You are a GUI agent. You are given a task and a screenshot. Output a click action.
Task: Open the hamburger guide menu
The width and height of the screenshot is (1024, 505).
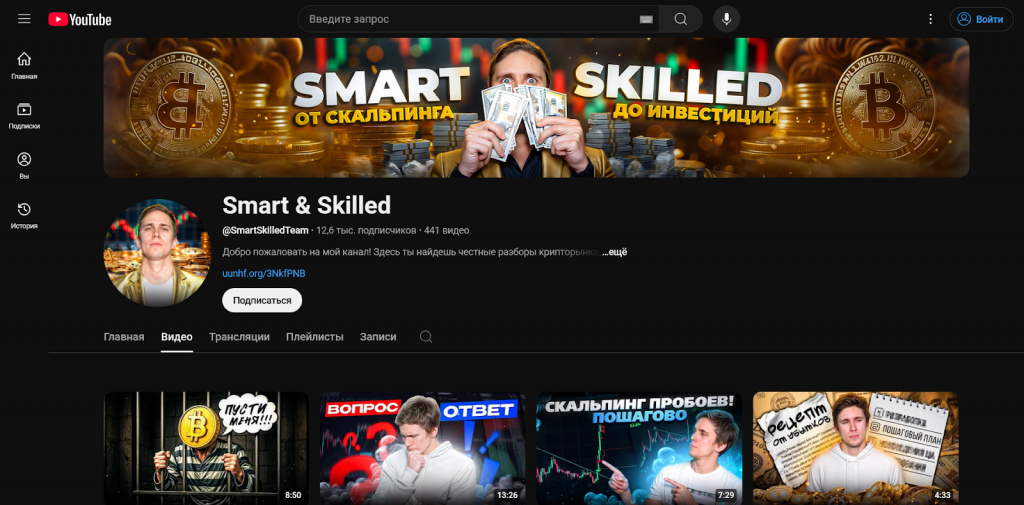[24, 19]
